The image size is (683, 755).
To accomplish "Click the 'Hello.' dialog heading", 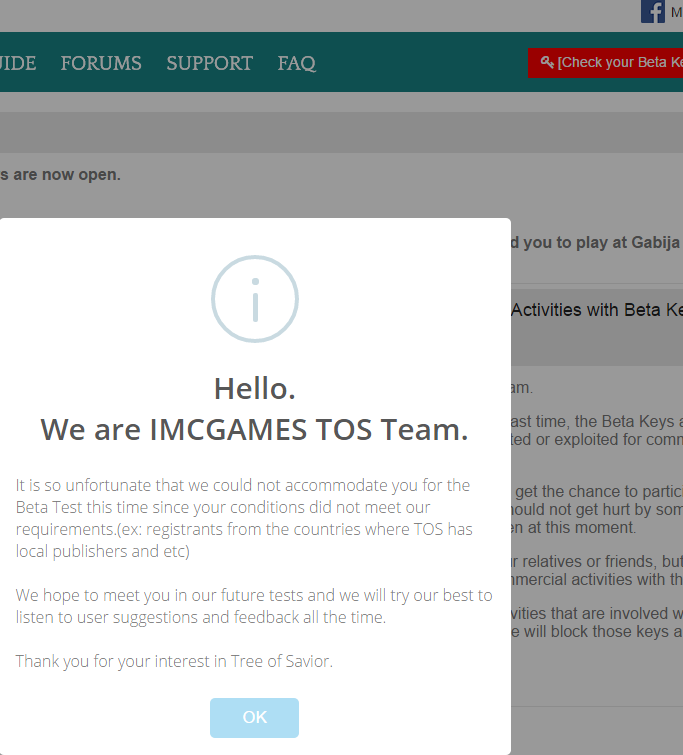I will (255, 388).
